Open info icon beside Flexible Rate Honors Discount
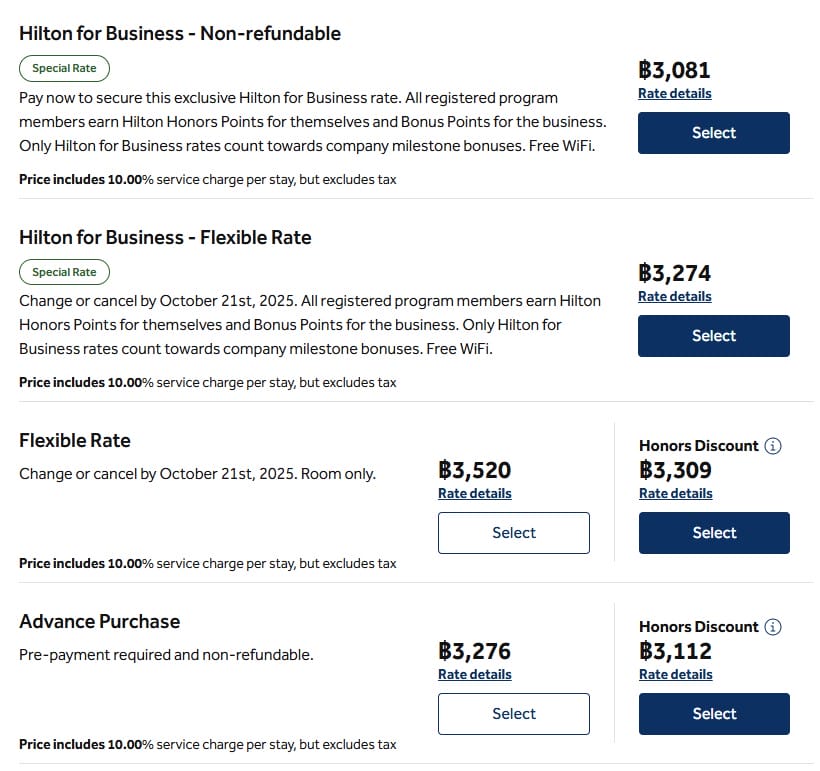Screen dimensions: 820x771 tap(772, 446)
